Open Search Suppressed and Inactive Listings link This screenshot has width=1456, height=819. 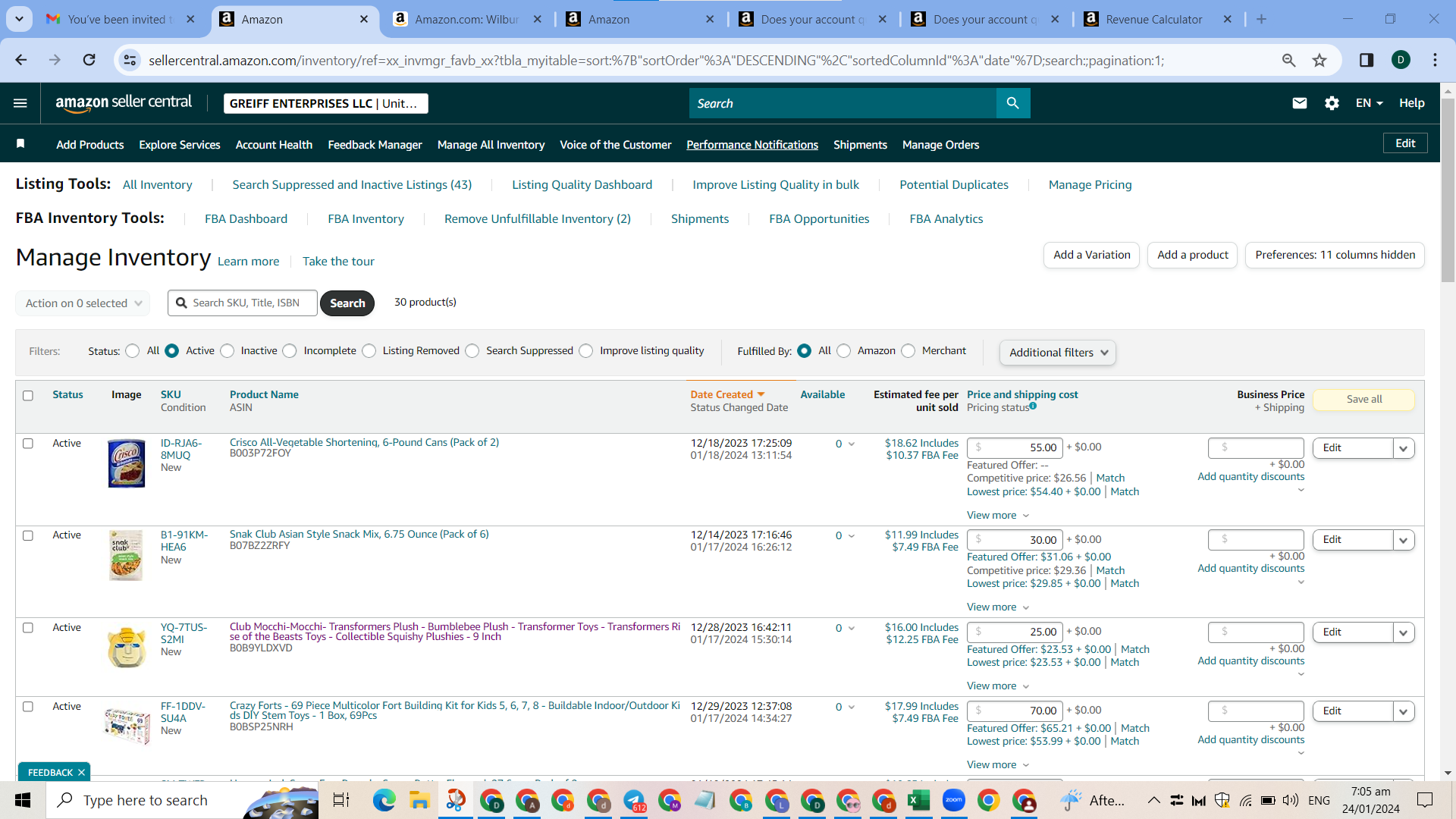[x=352, y=185]
